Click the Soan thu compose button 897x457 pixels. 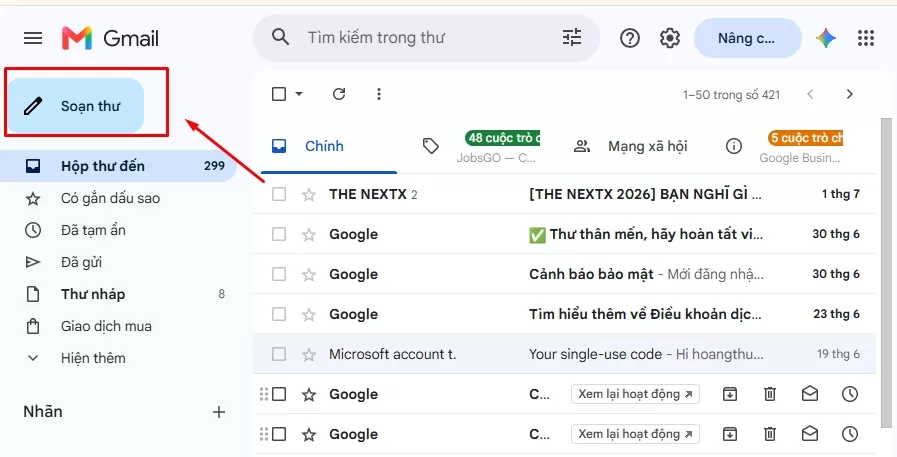click(76, 106)
